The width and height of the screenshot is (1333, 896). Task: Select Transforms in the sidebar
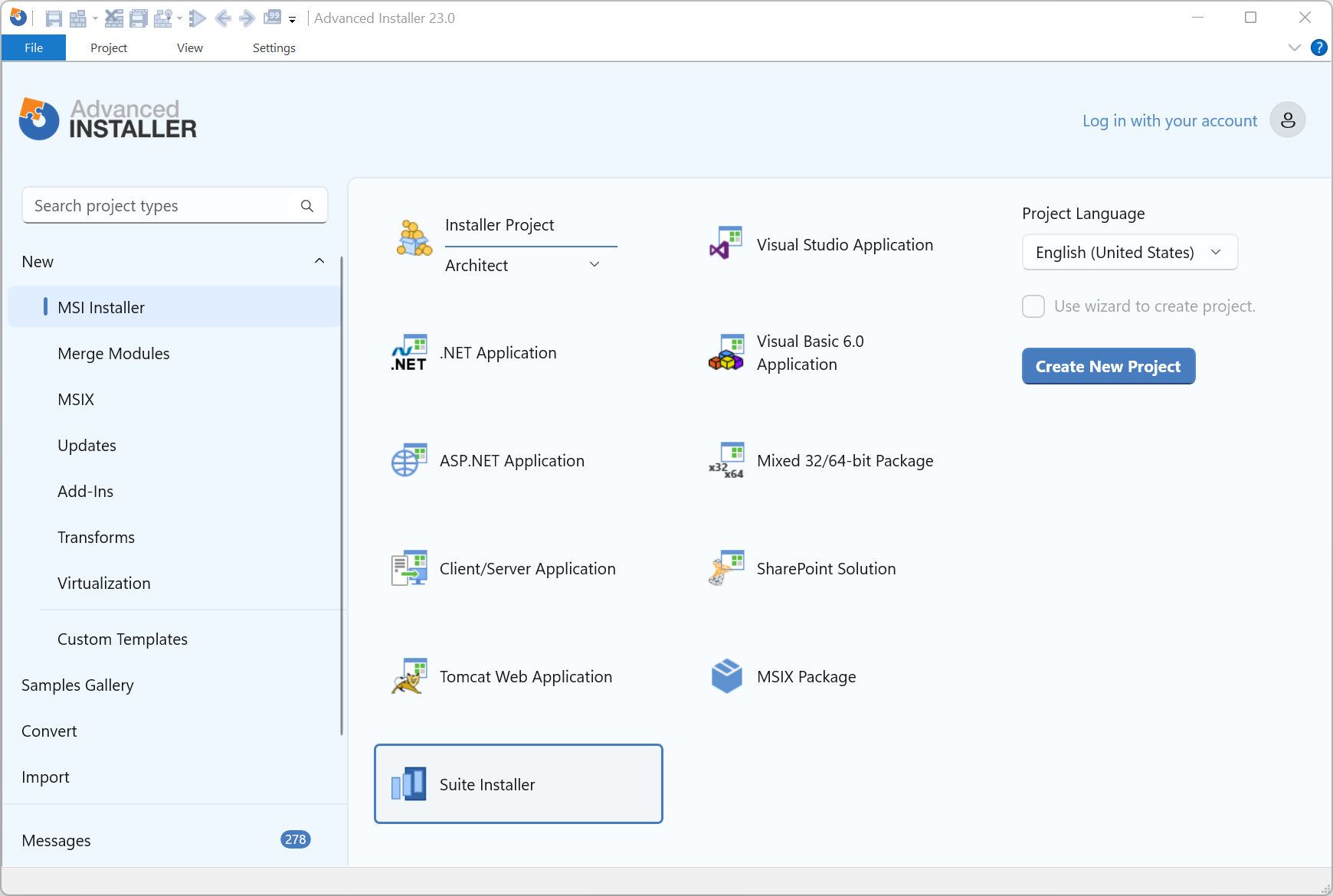(x=96, y=537)
